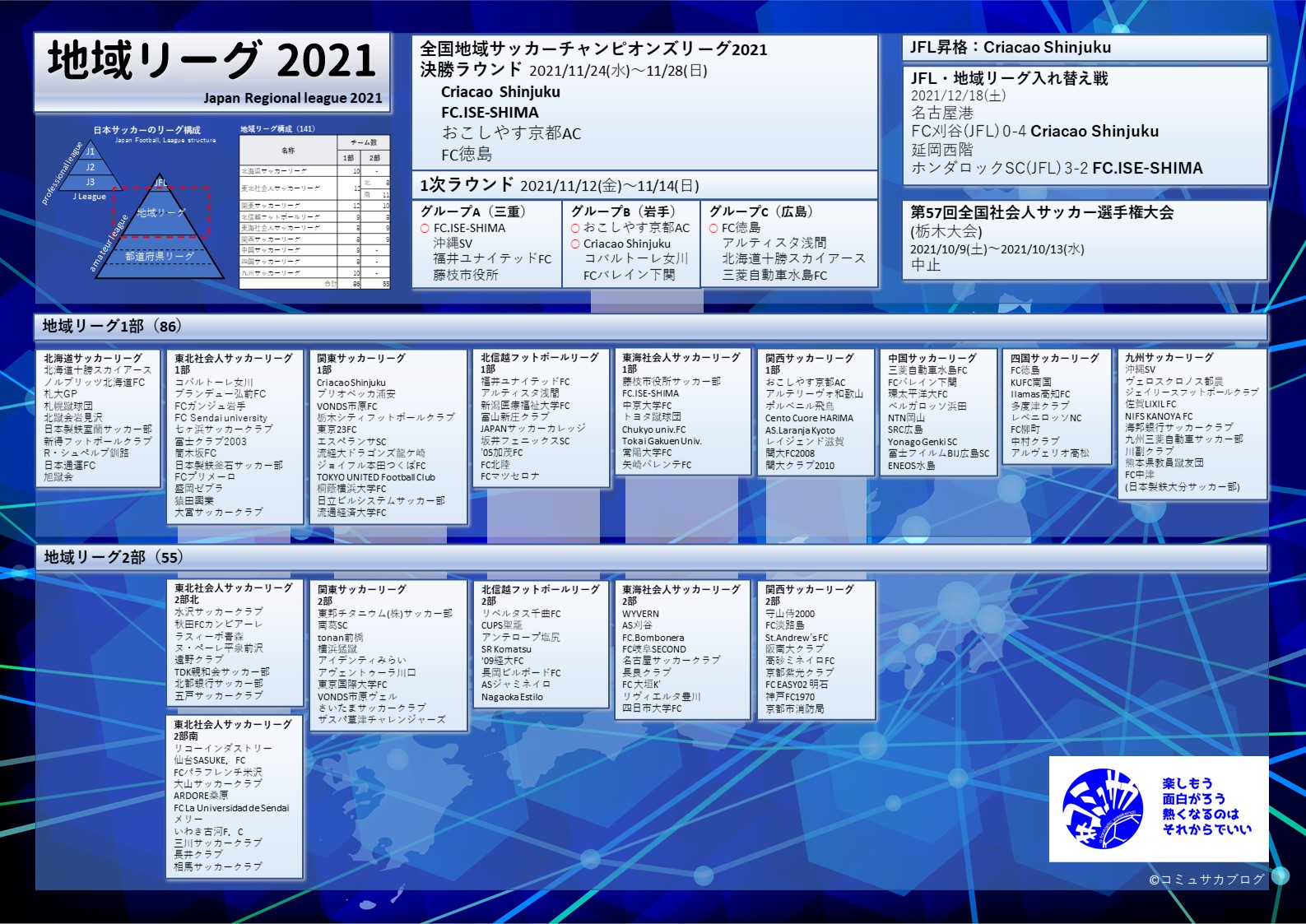This screenshot has height=924, width=1306.
Task: Select FC La Universidad de Sendai entry
Action: [231, 808]
